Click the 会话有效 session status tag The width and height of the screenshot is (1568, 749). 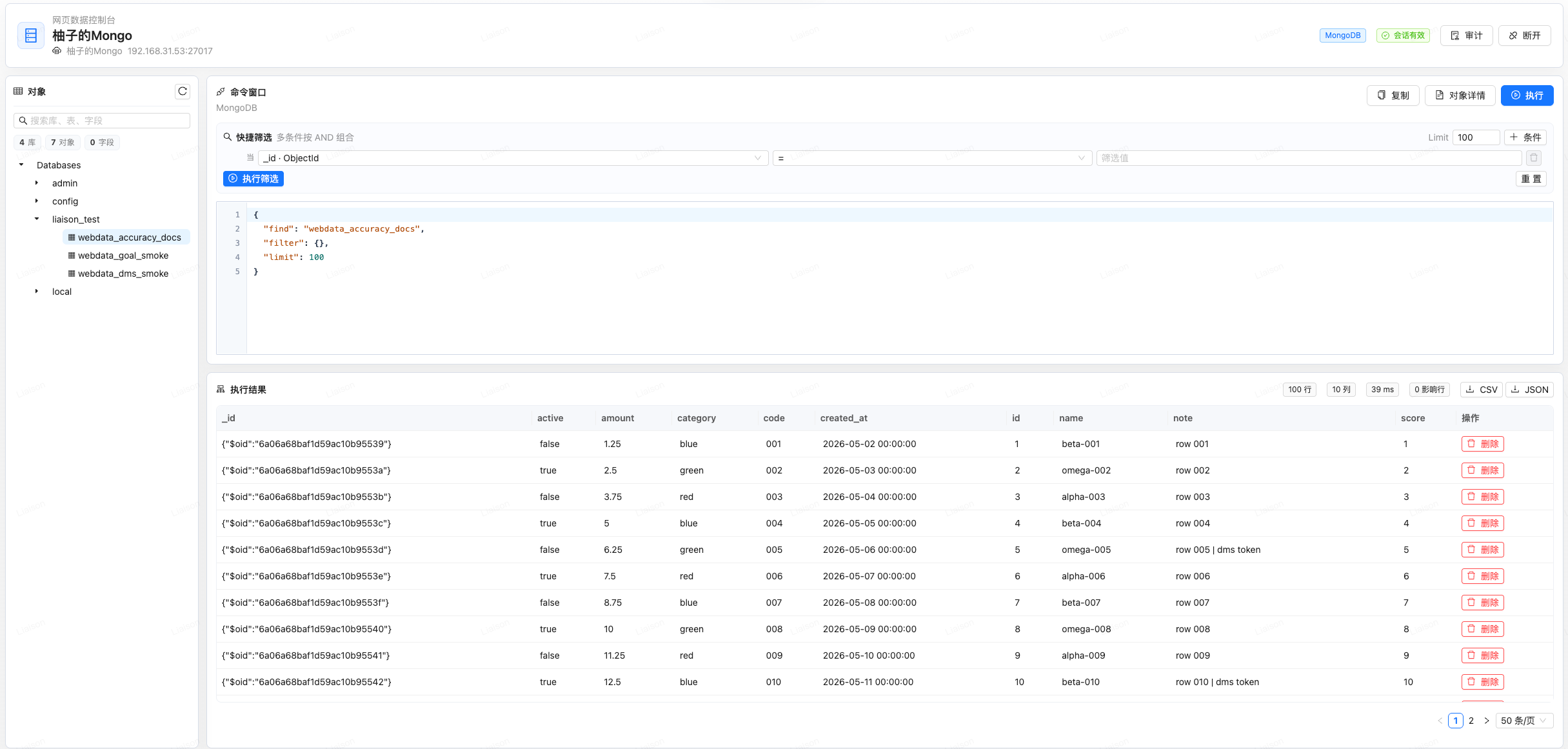1403,35
